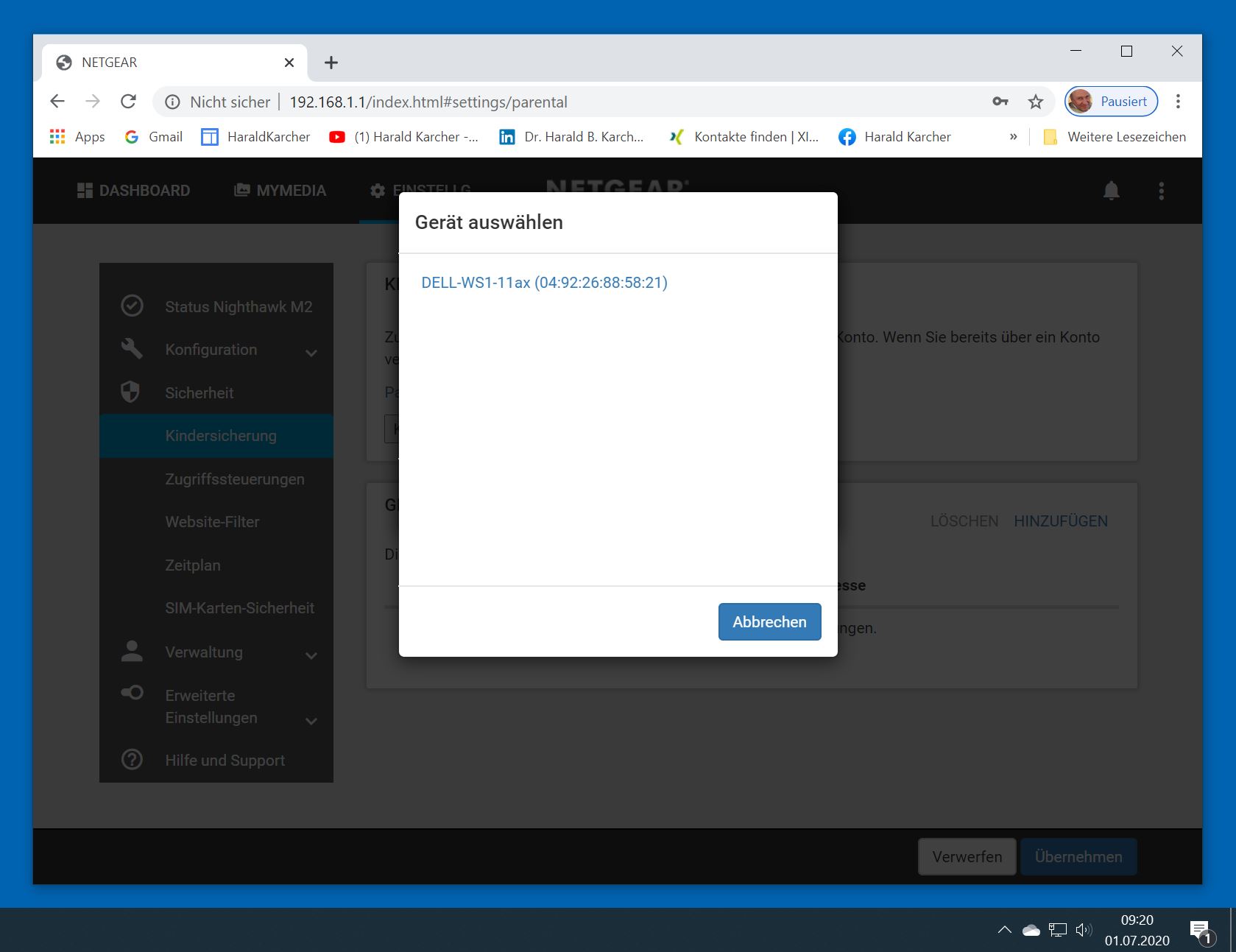The height and width of the screenshot is (952, 1236).
Task: Open the Kontakte finden XING bookmark
Action: click(744, 137)
